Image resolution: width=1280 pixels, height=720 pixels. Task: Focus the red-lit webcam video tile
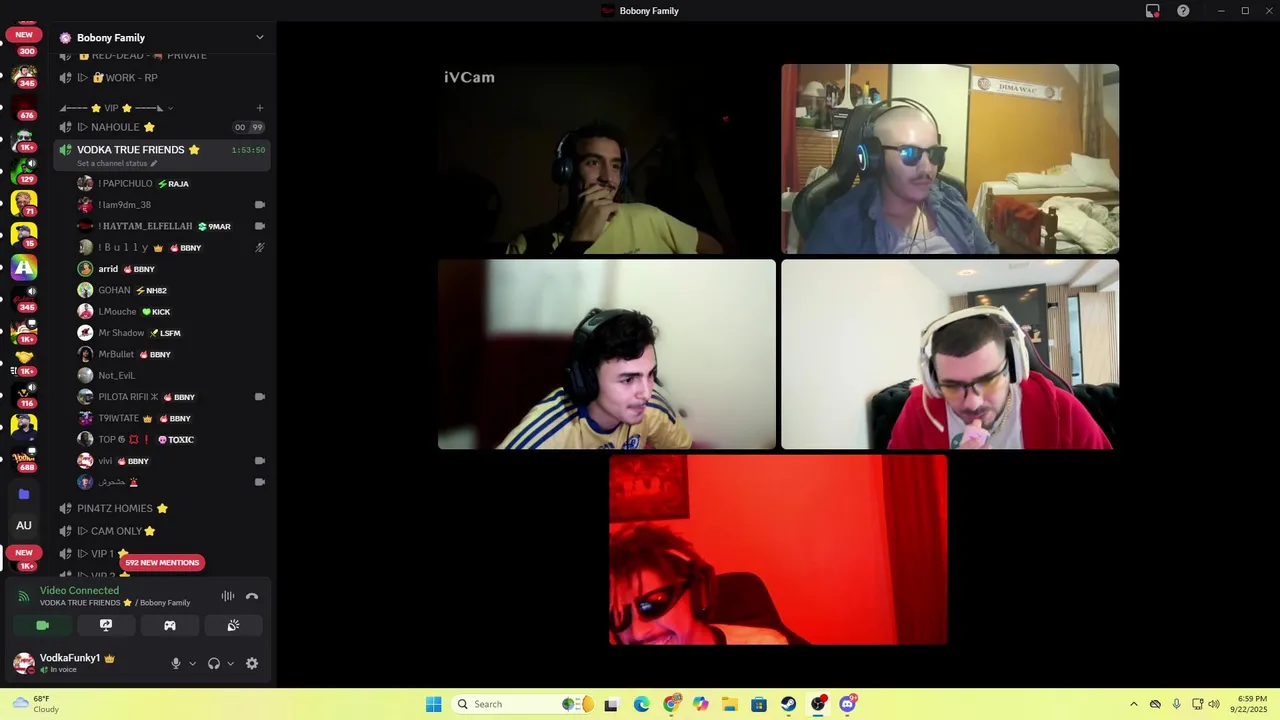(x=778, y=550)
